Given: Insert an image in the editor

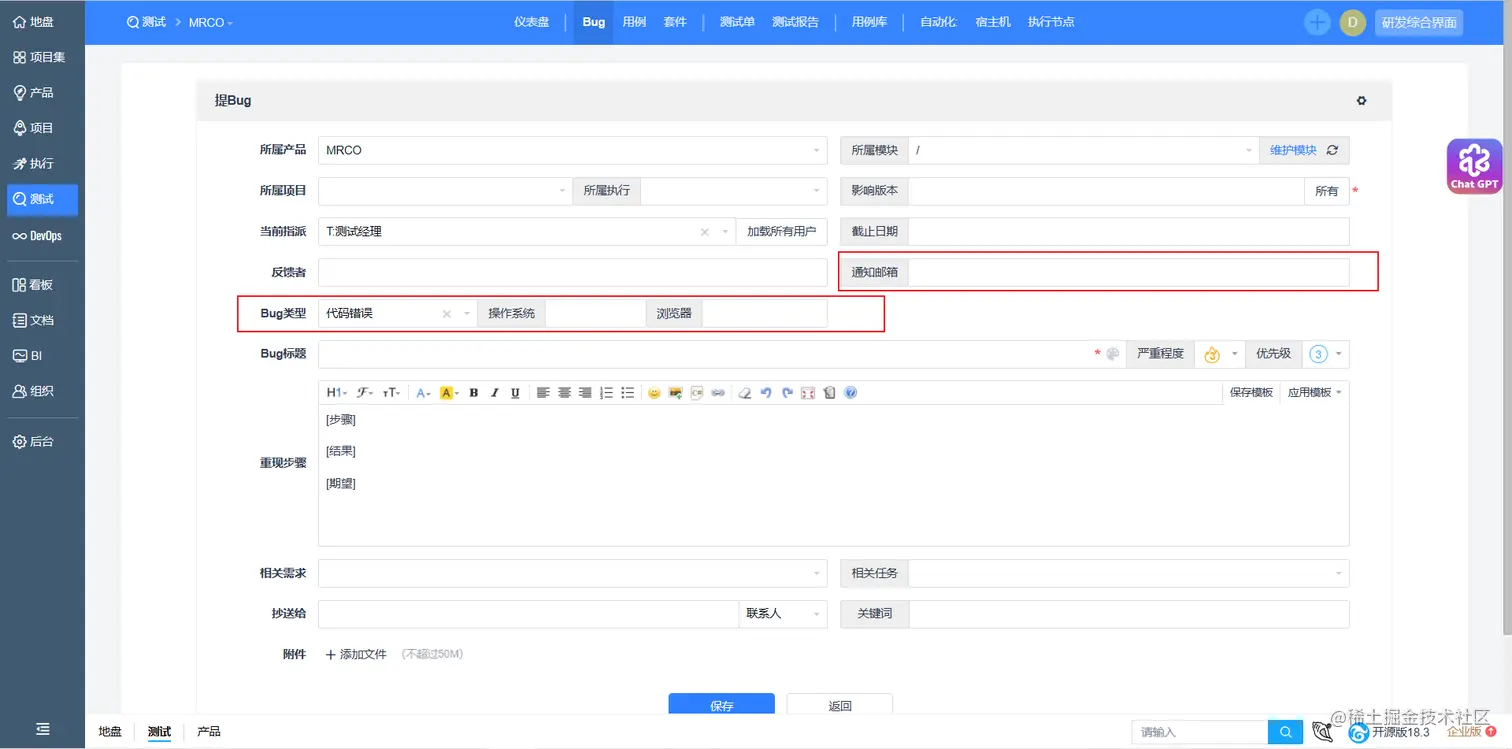Looking at the screenshot, I should [676, 393].
